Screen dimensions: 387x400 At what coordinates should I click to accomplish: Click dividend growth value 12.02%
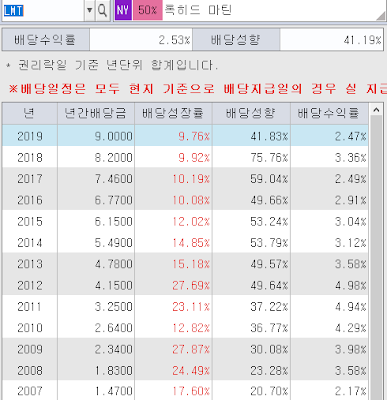tap(191, 222)
